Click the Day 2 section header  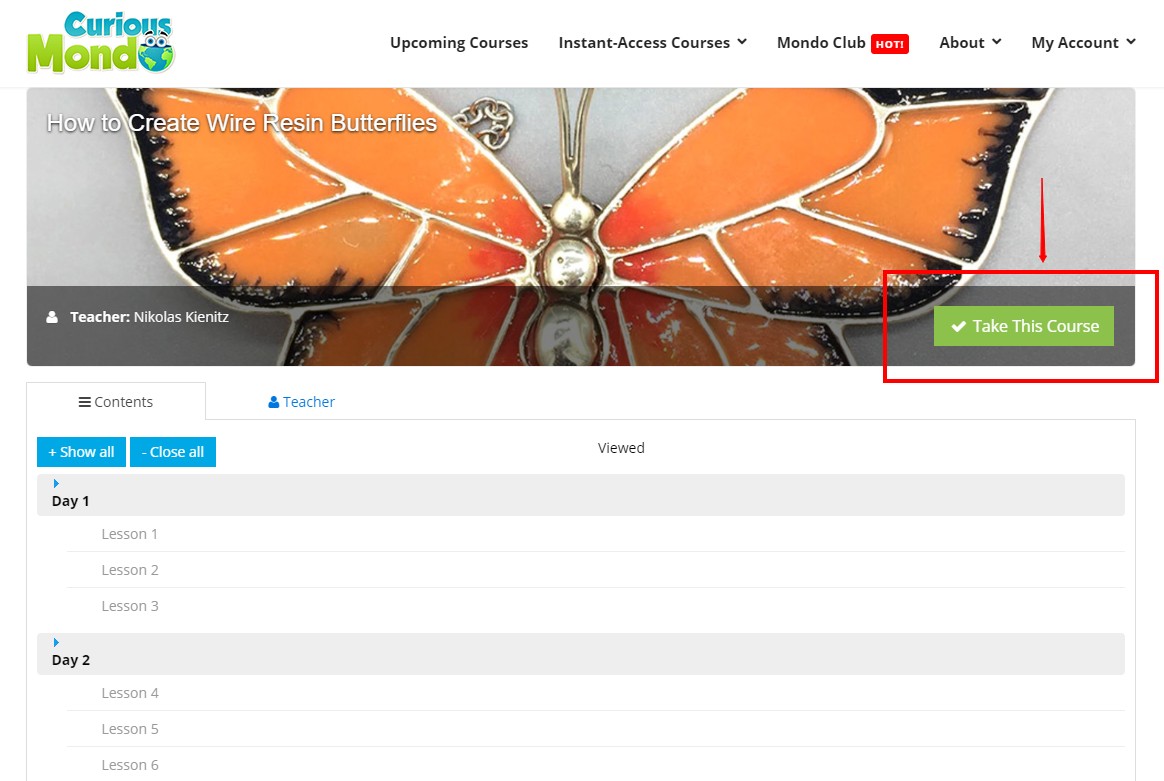581,653
